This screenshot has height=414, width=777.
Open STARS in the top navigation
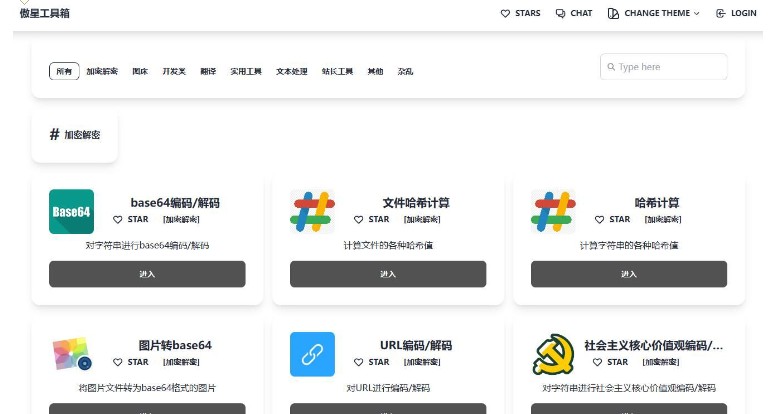(x=520, y=13)
